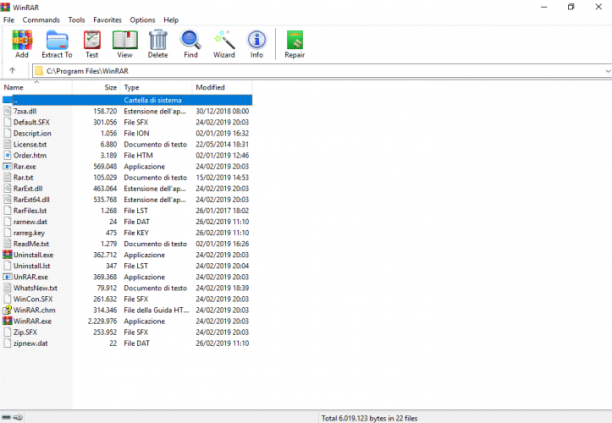Click 'File della Guida HT...' type cell
Image resolution: width=612 pixels, height=423 pixels.
click(x=156, y=310)
